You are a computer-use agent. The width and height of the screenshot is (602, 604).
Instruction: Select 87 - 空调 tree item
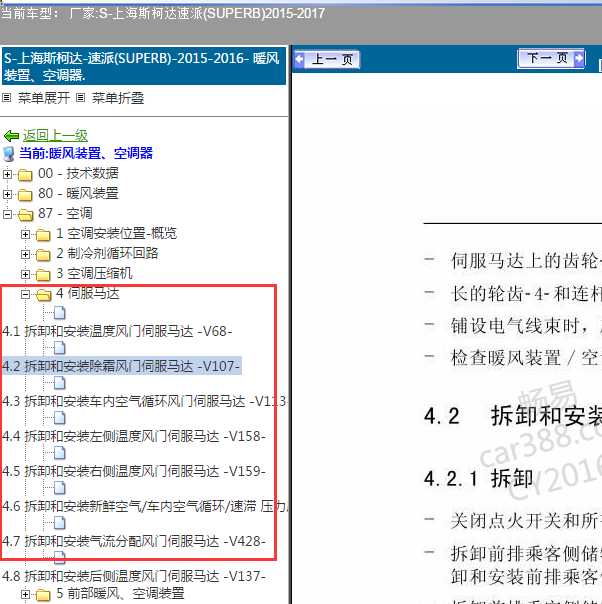[65, 214]
